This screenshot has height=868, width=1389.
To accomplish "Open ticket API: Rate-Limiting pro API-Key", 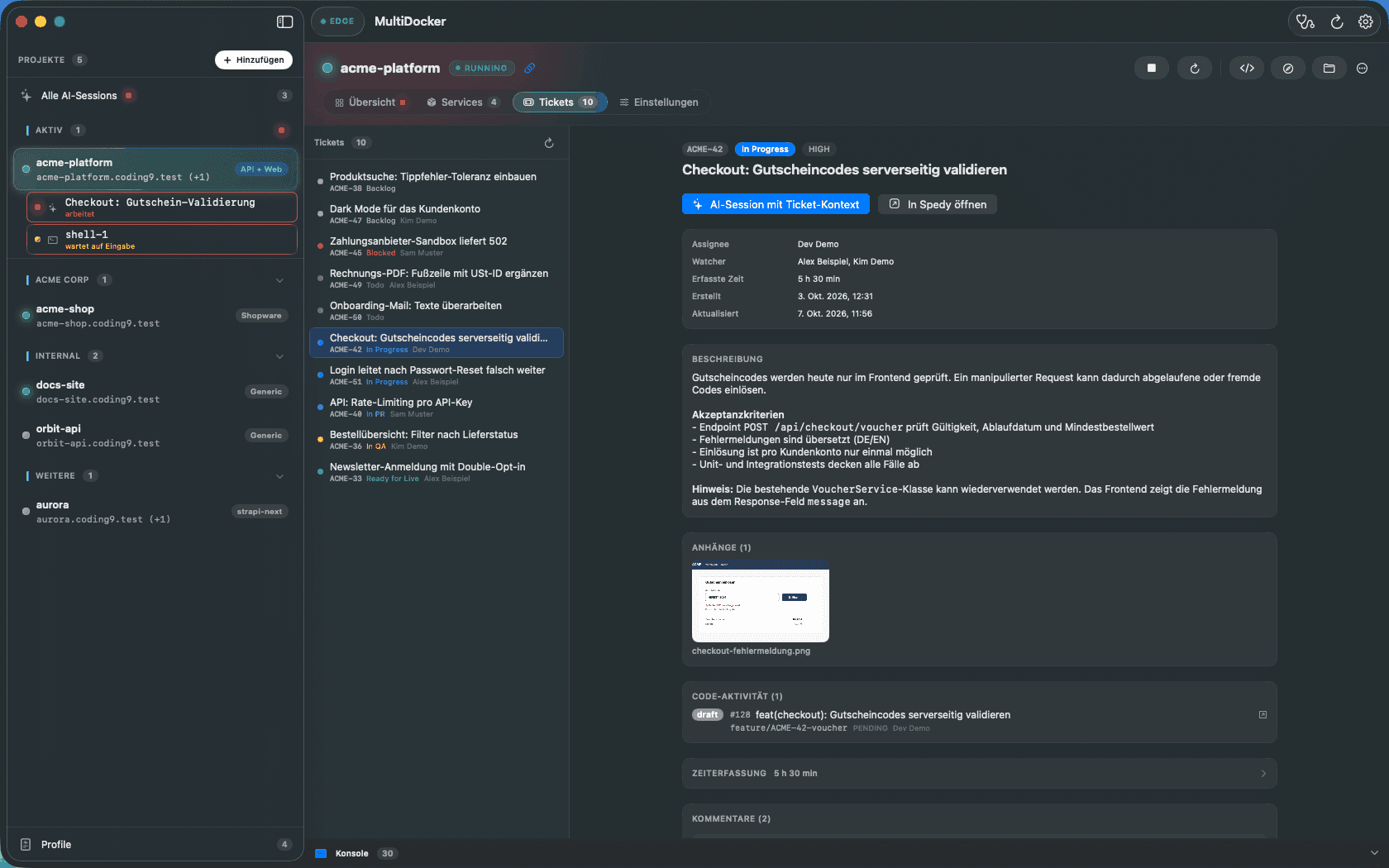I will 437,408.
